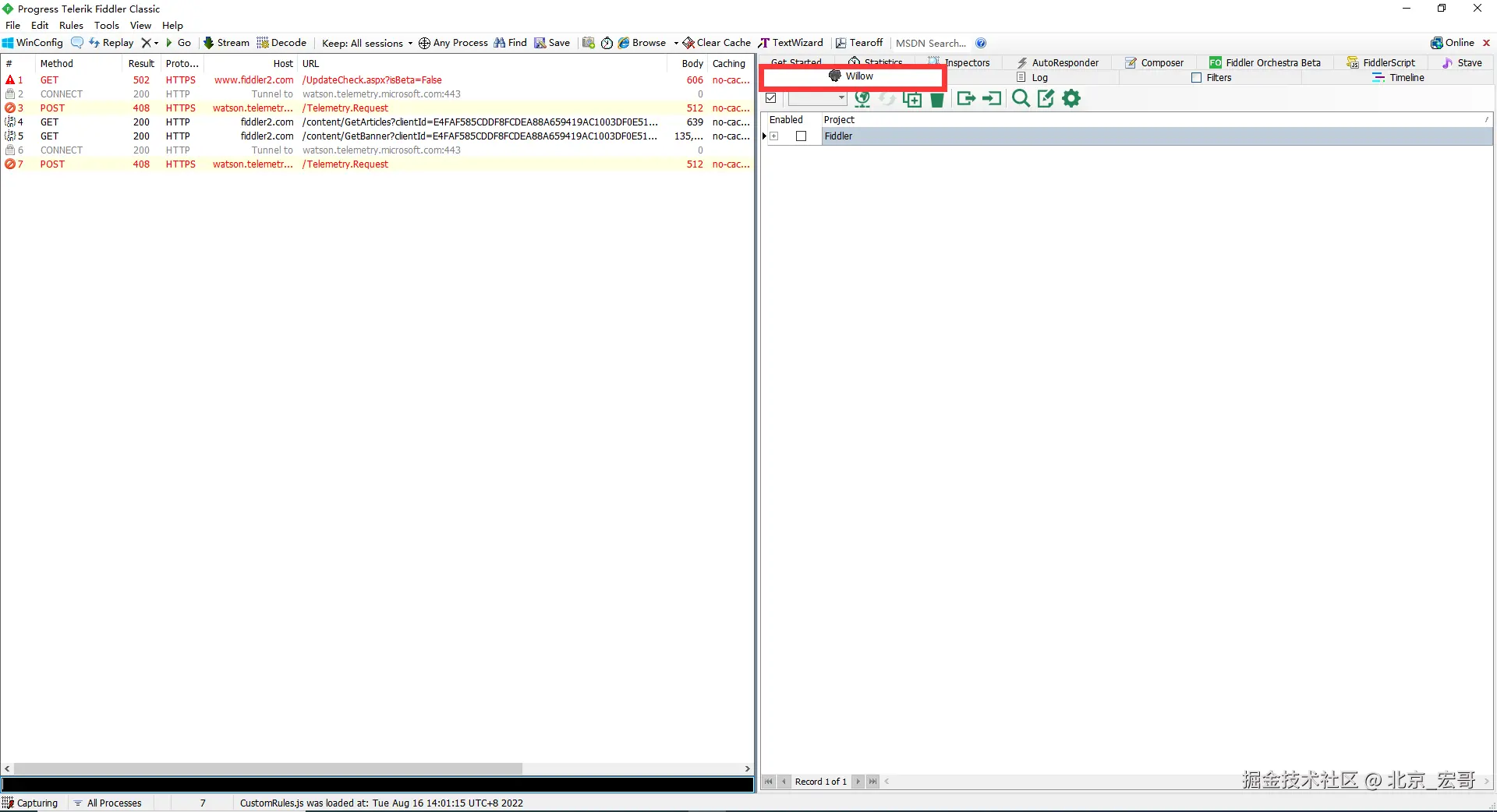Toggle the Willow enable checkbox in toolbar
Viewport: 1497px width, 812px height.
click(771, 98)
